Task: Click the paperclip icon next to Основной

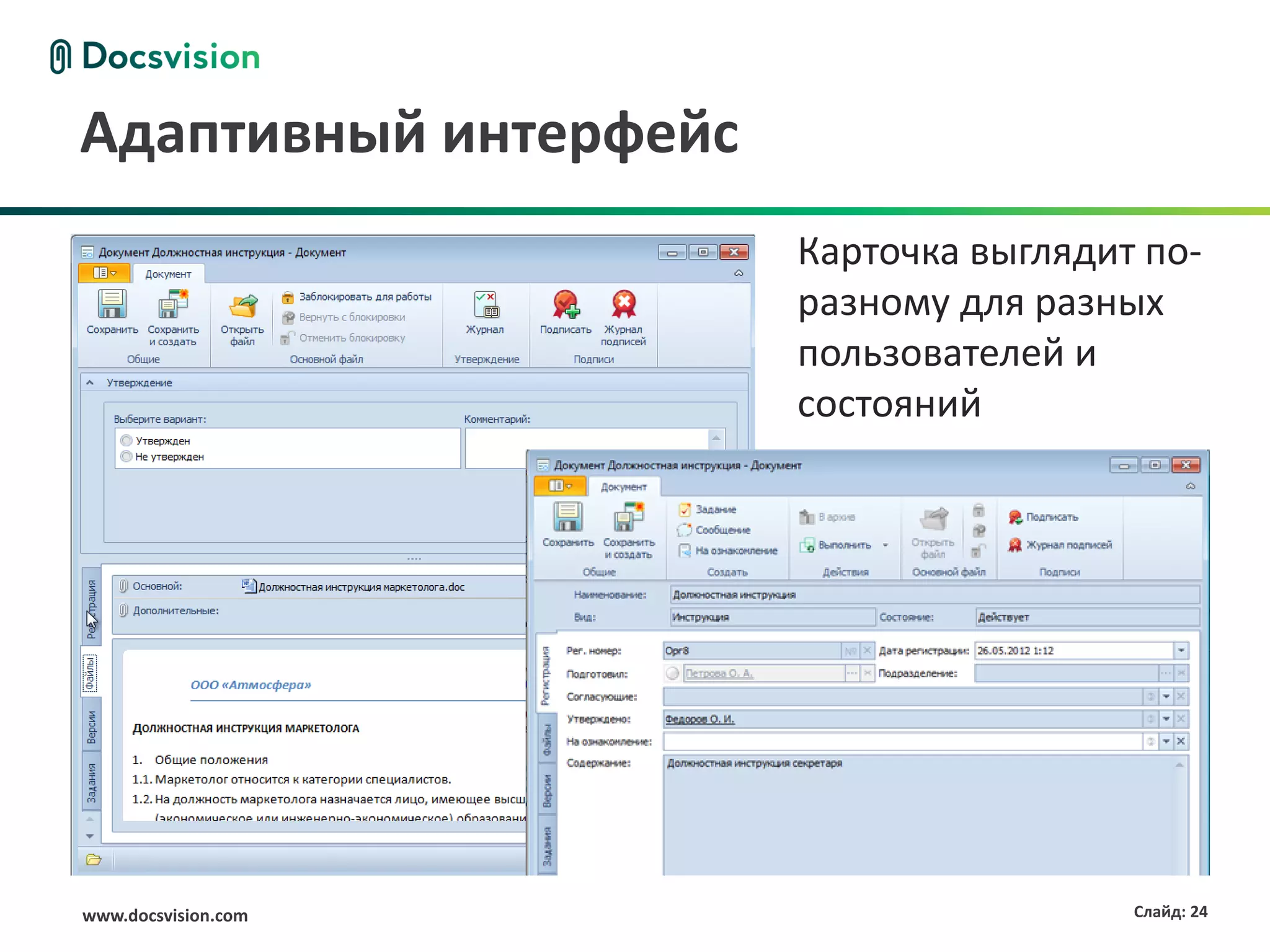Action: (x=123, y=586)
